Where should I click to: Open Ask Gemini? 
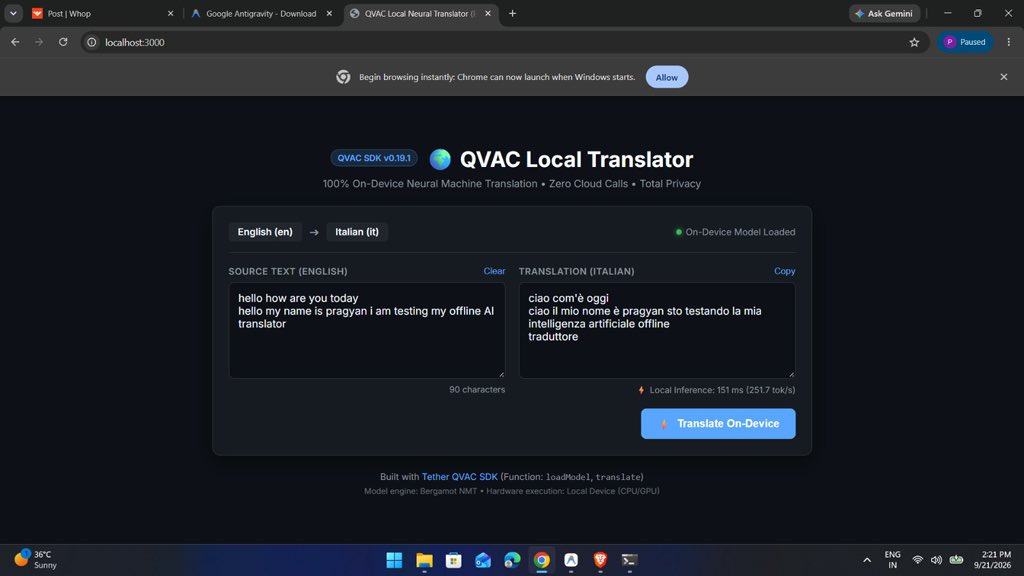point(884,13)
